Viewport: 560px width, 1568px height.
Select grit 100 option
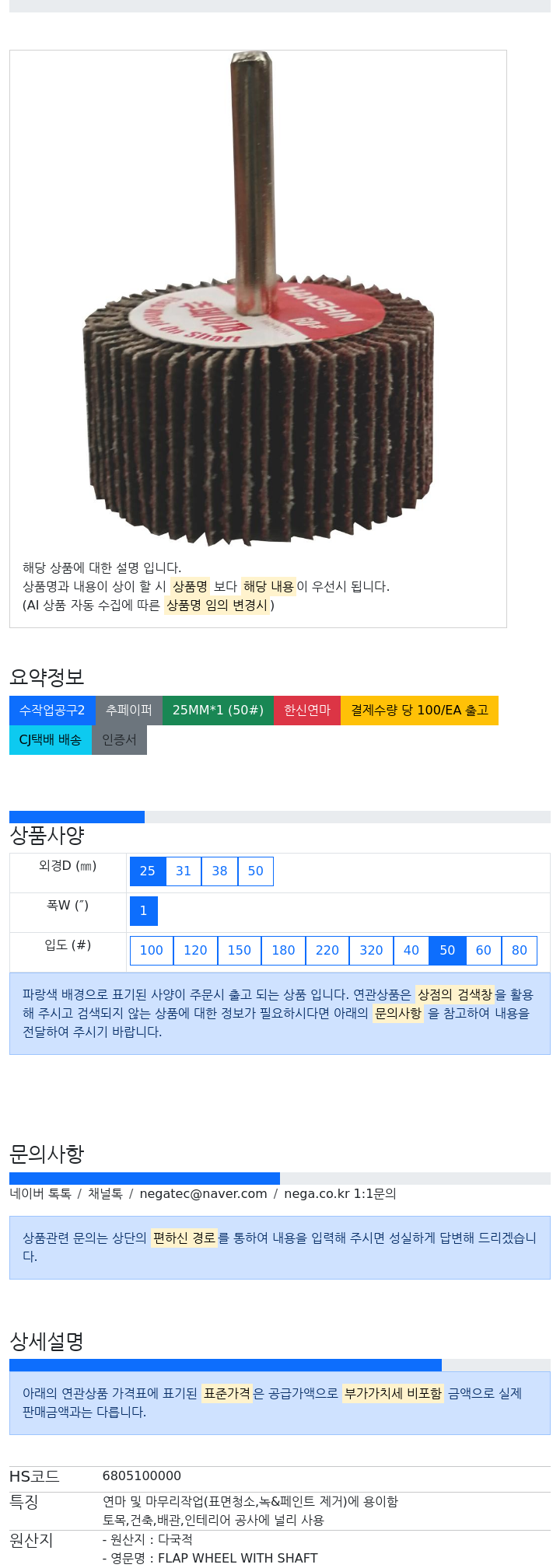(x=152, y=950)
